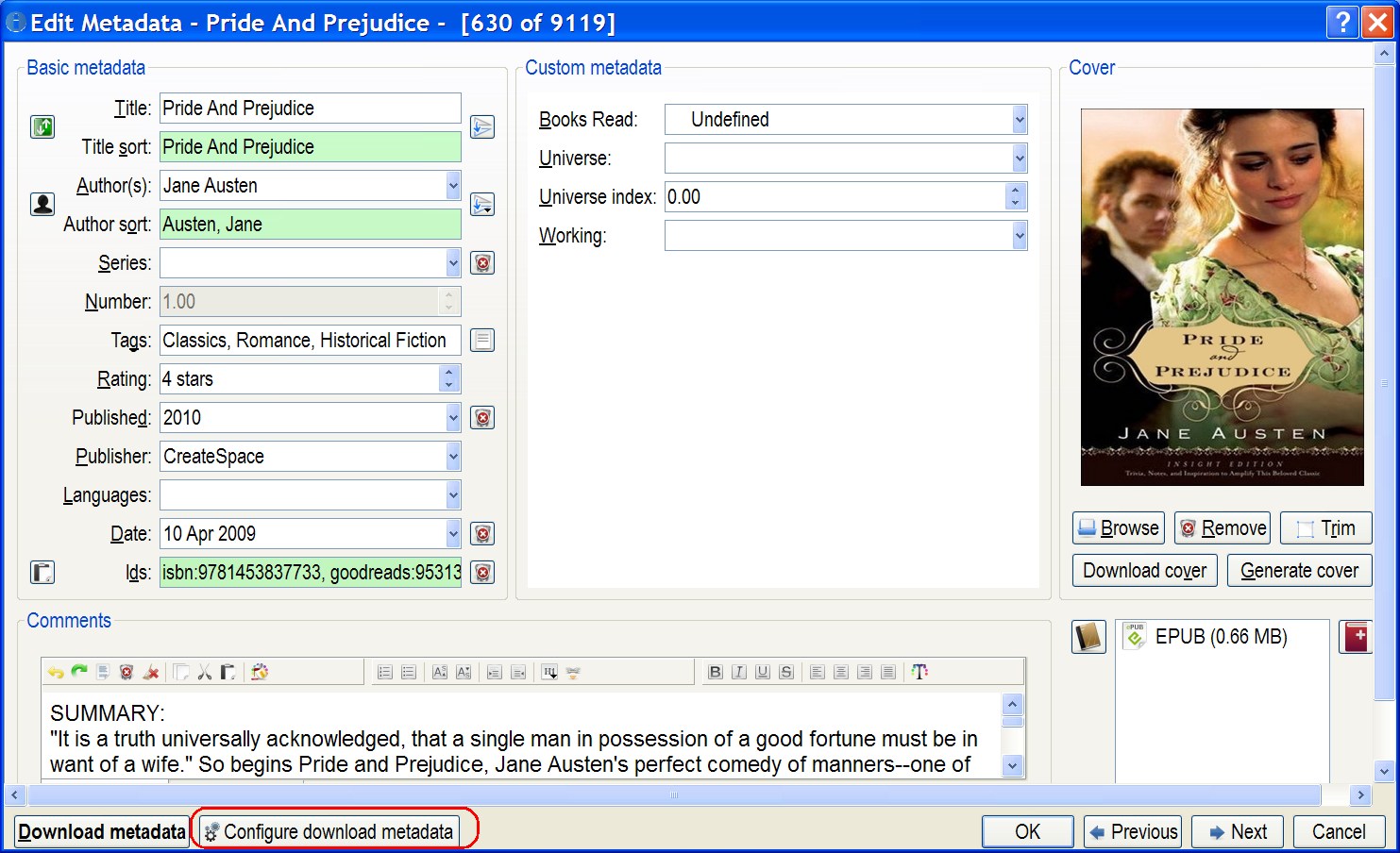Browse for a cover image

click(x=1119, y=528)
